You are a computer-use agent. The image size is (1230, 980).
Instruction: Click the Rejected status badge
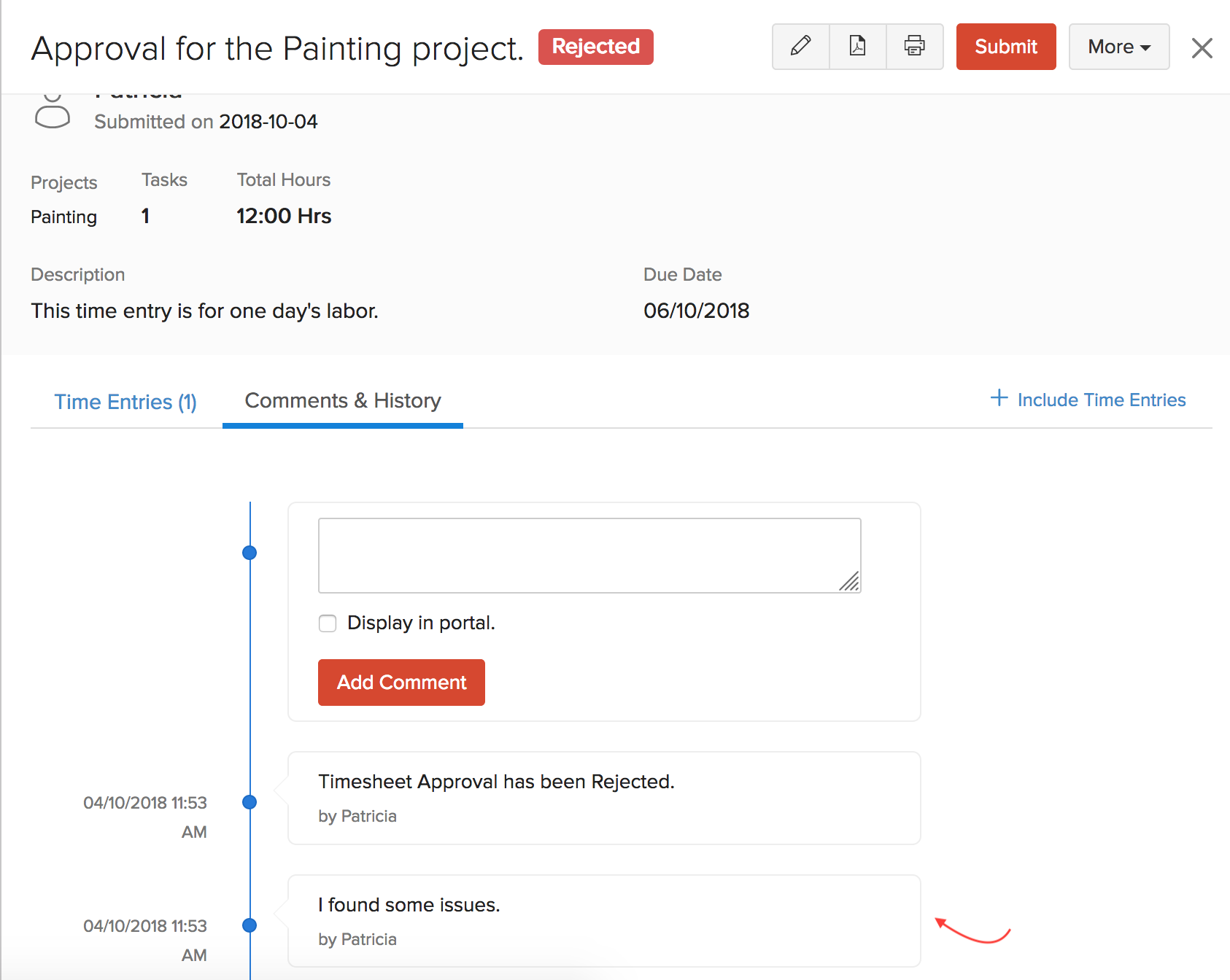point(595,47)
